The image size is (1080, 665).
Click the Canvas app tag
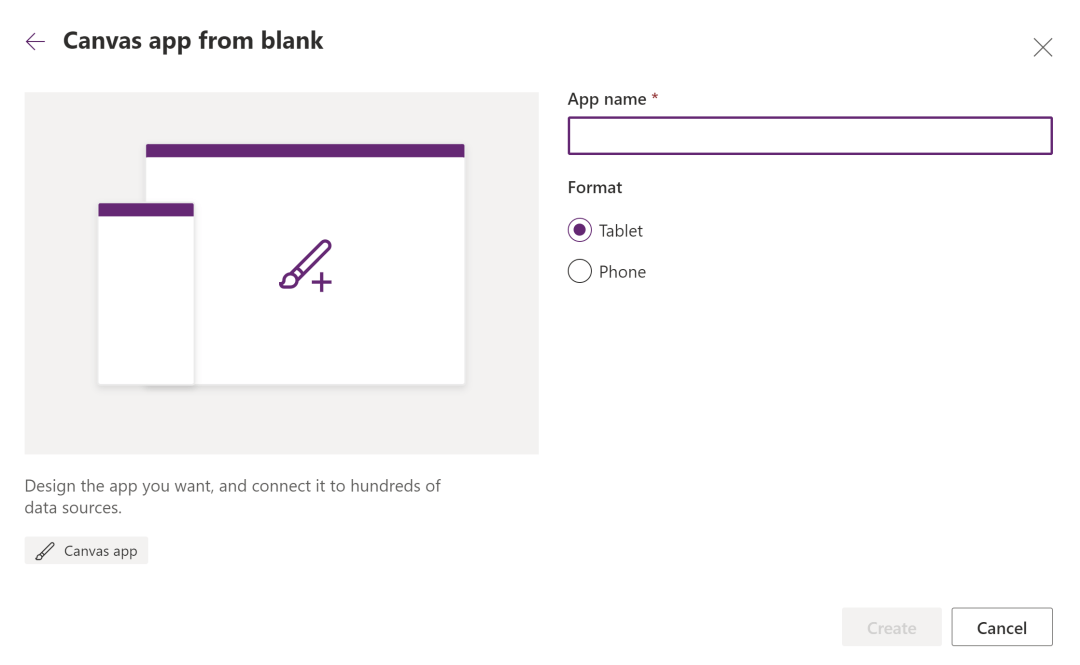point(87,551)
